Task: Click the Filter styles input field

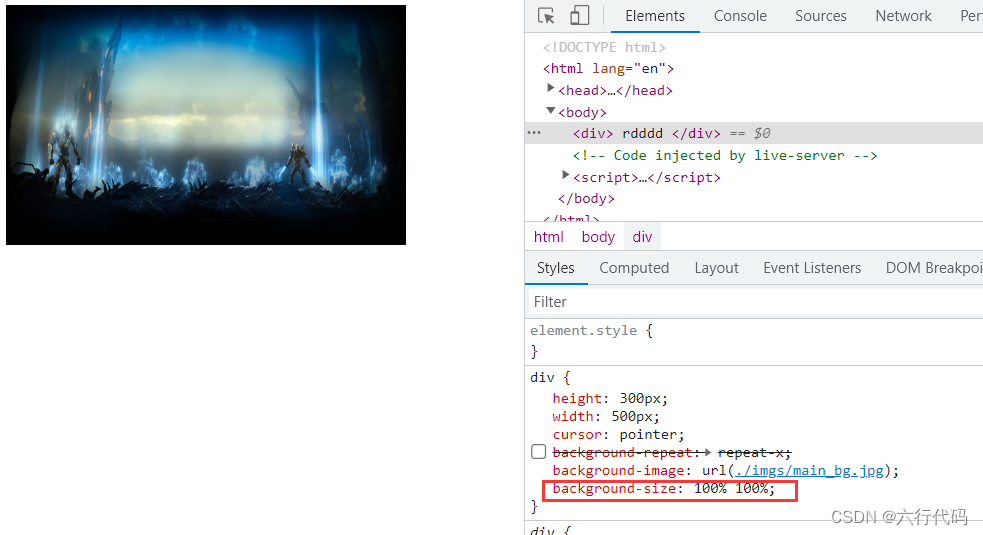Action: pyautogui.click(x=755, y=302)
